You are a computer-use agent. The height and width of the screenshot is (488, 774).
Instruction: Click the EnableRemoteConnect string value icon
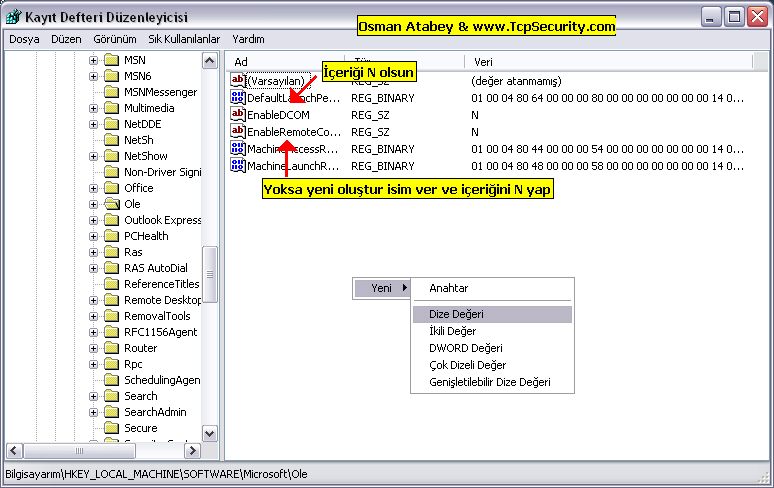[238, 132]
